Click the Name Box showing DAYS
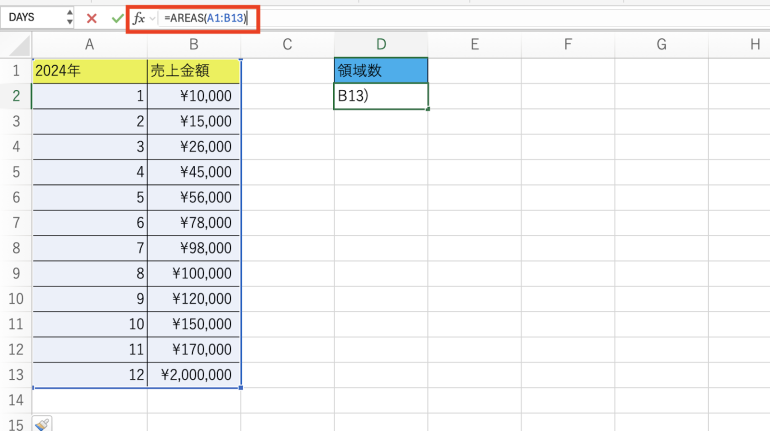 click(x=32, y=18)
